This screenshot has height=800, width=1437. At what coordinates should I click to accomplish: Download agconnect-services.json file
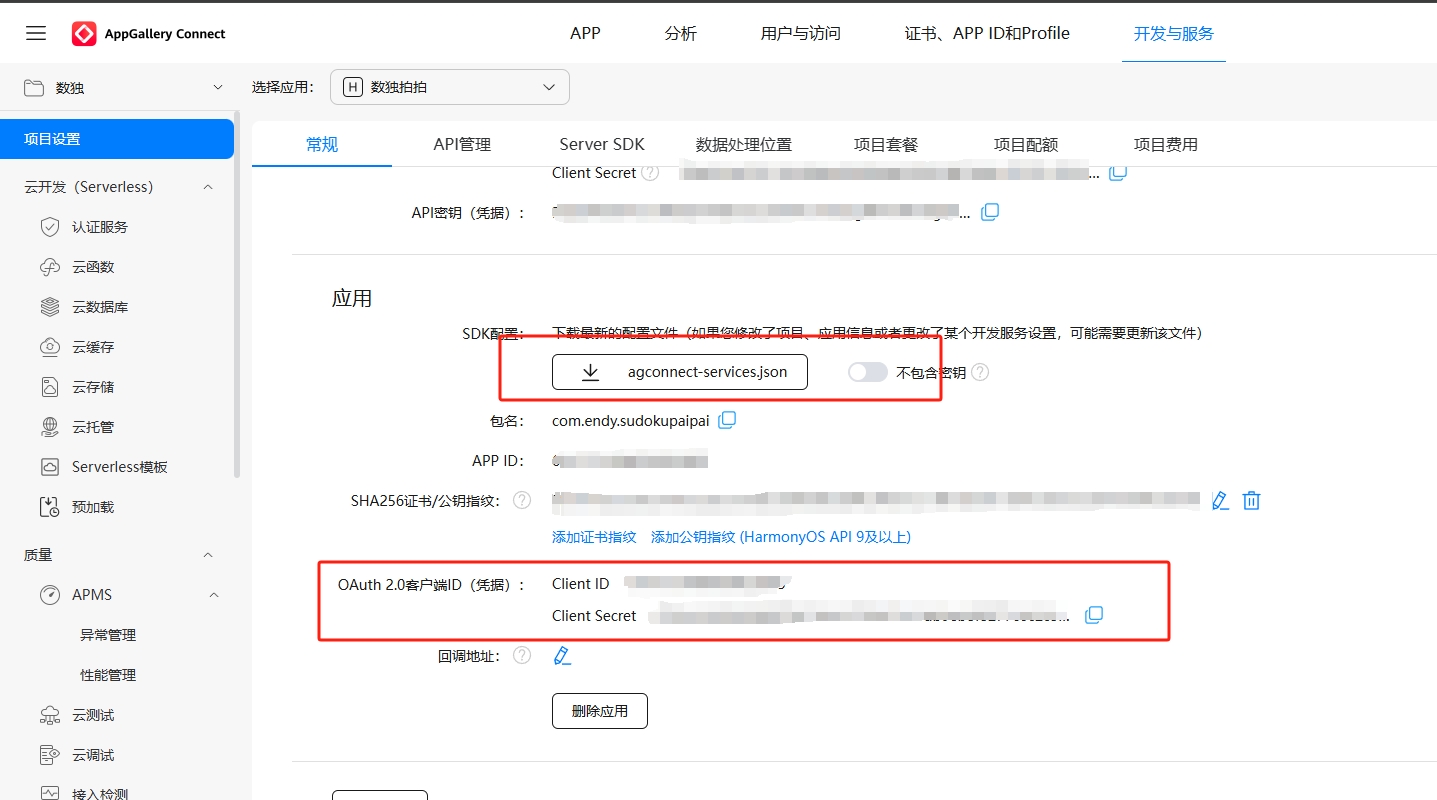pos(680,372)
